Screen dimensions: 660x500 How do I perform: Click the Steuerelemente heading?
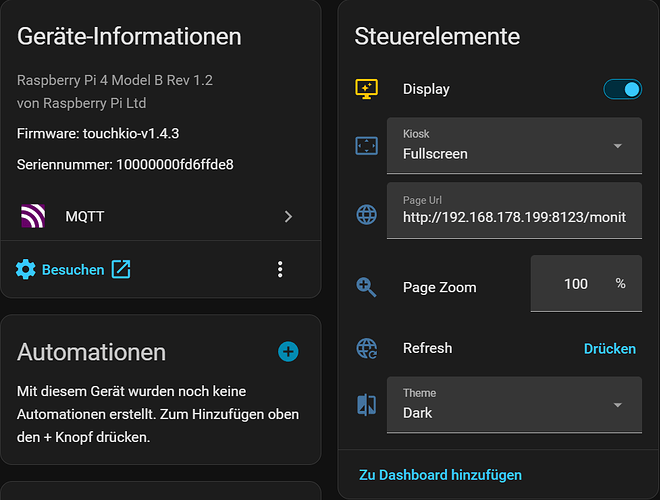[x=437, y=37]
